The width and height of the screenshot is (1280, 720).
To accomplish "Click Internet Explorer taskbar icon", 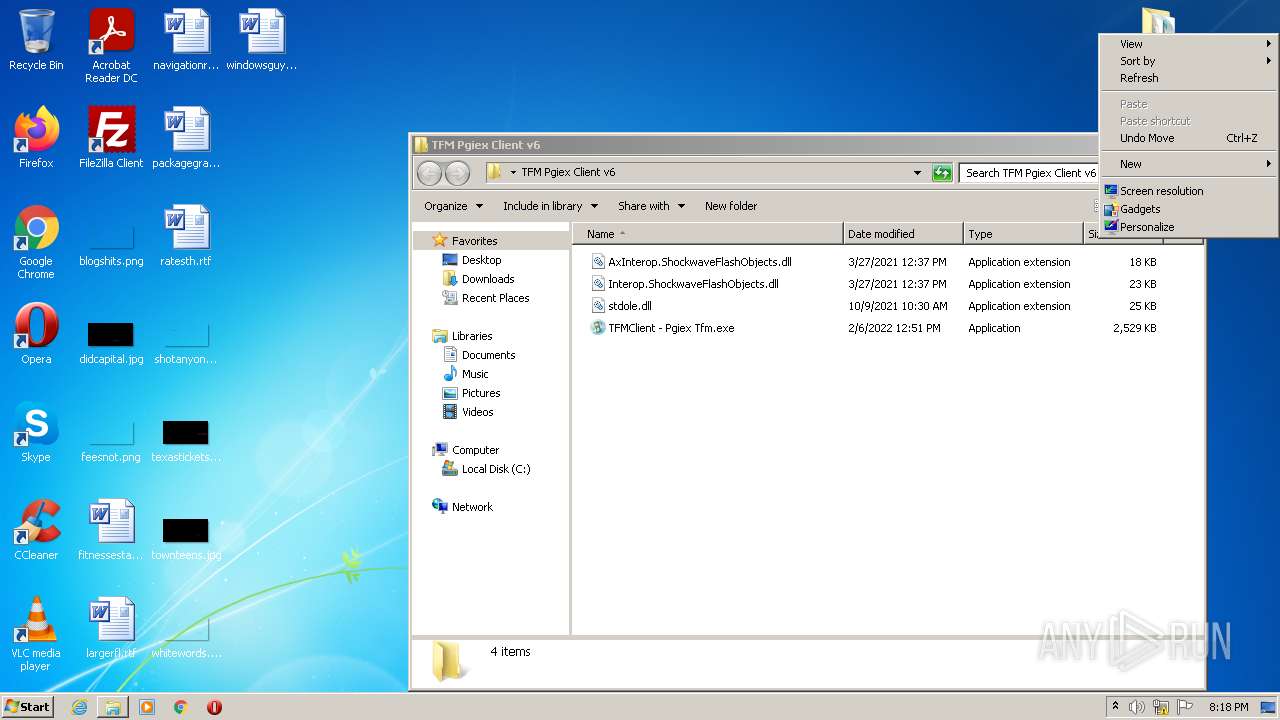I will point(79,707).
